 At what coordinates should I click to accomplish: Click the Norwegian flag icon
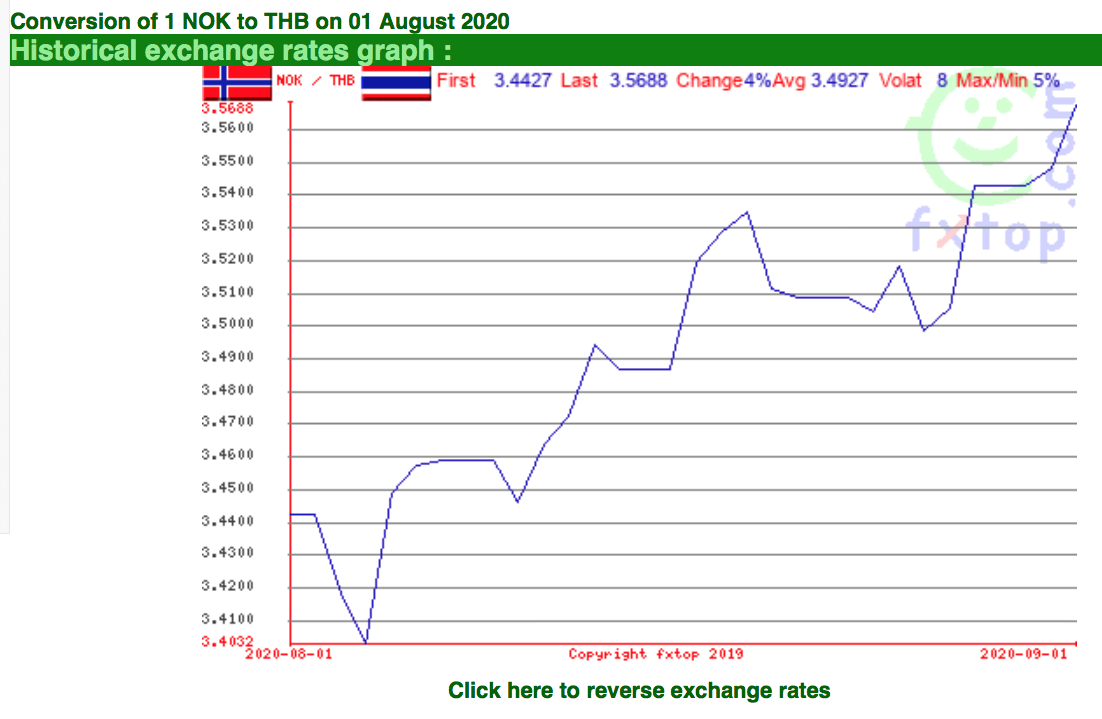click(x=237, y=82)
